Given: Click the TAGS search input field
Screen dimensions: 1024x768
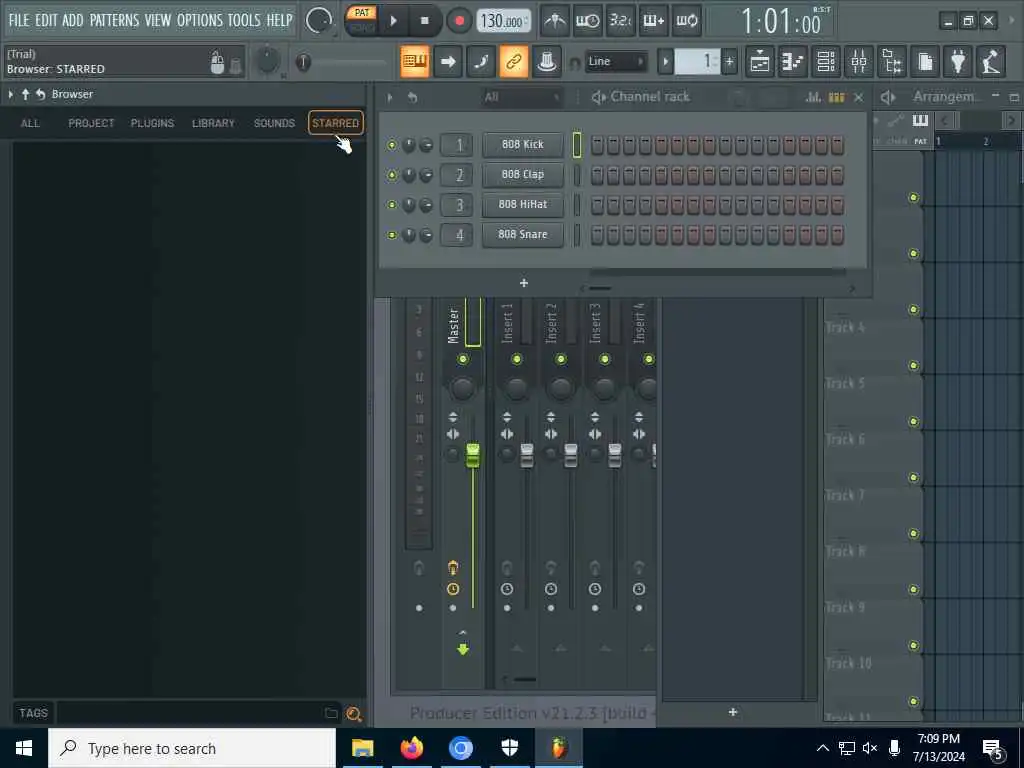Looking at the screenshot, I should (x=189, y=713).
